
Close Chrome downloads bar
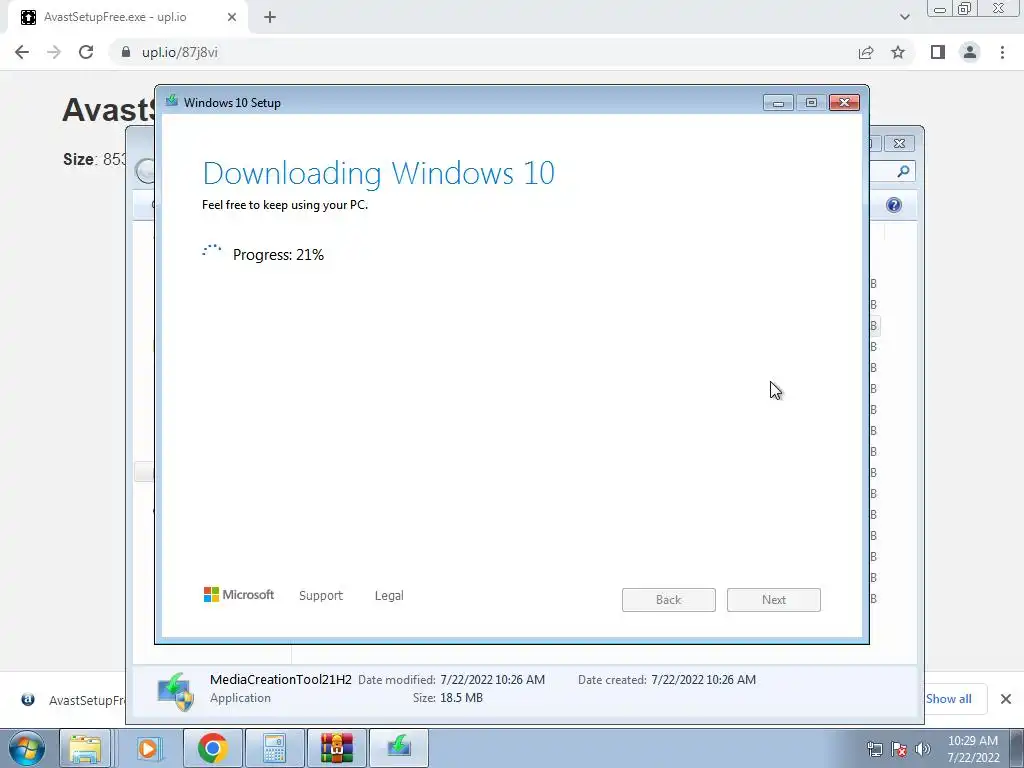pyautogui.click(x=1006, y=699)
